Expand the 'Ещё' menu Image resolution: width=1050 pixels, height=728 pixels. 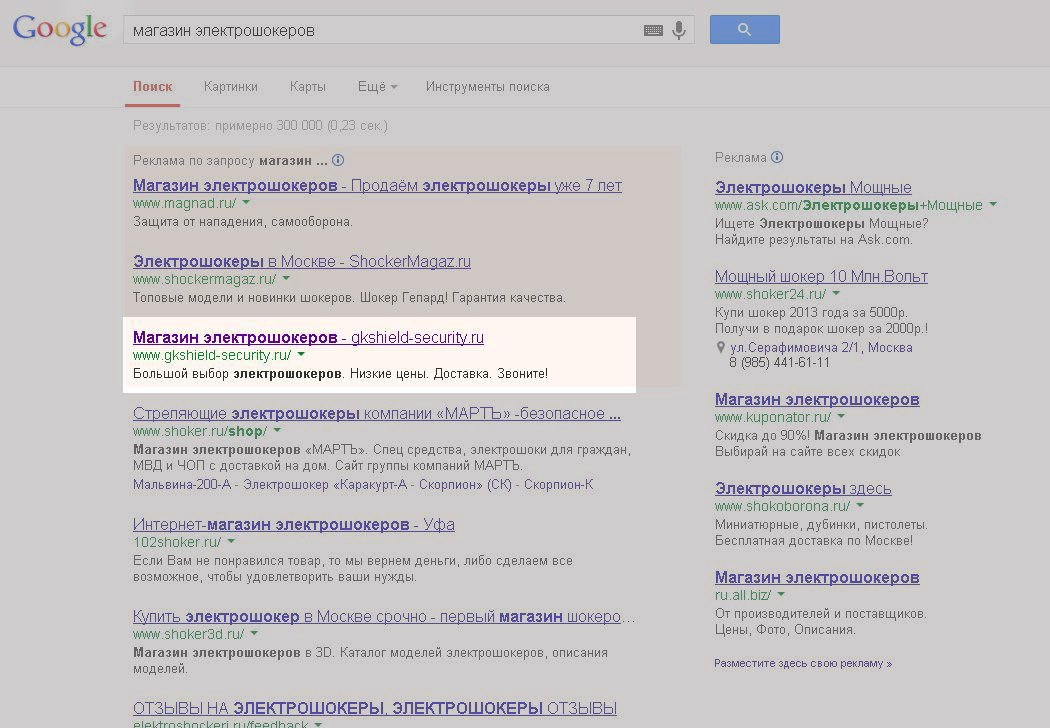click(x=378, y=86)
